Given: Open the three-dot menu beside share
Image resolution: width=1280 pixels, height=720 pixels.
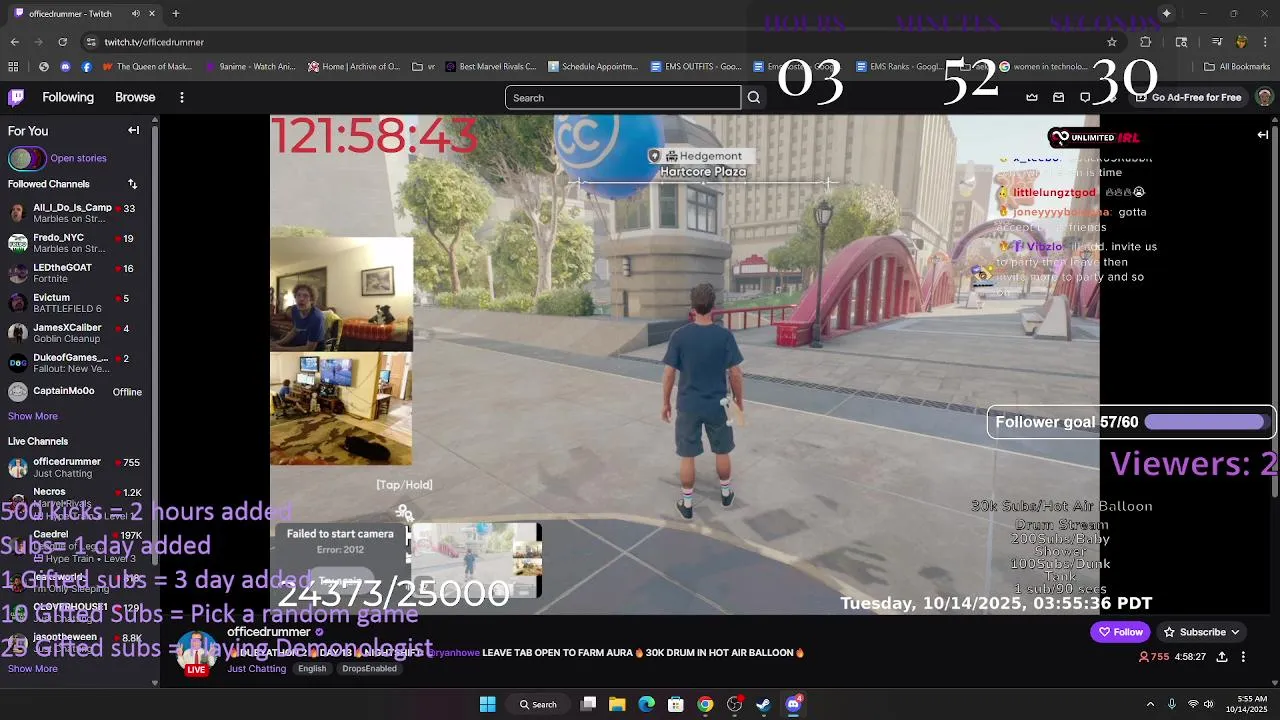Looking at the screenshot, I should tap(1243, 657).
